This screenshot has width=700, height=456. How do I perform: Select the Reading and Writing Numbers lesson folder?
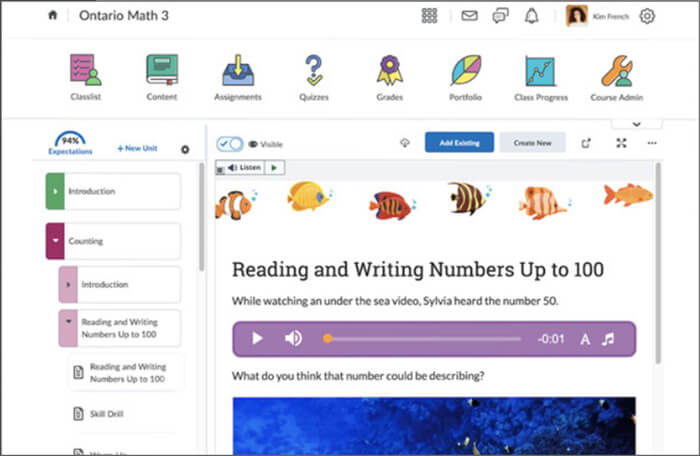click(x=120, y=328)
